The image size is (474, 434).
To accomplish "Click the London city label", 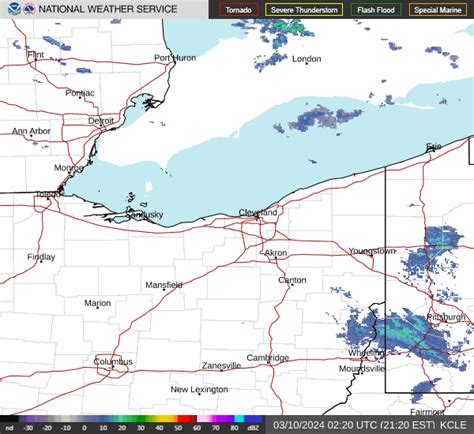I will coord(307,59).
